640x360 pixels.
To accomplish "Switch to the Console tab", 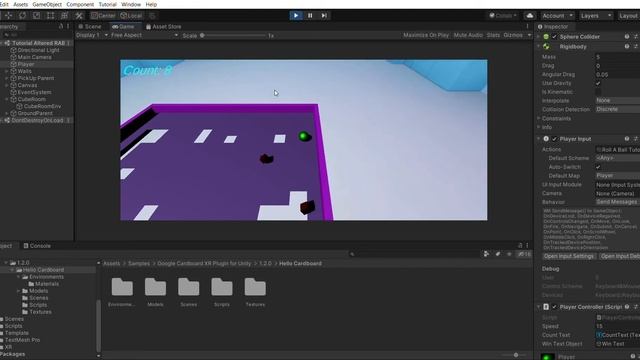I will tap(37, 246).
